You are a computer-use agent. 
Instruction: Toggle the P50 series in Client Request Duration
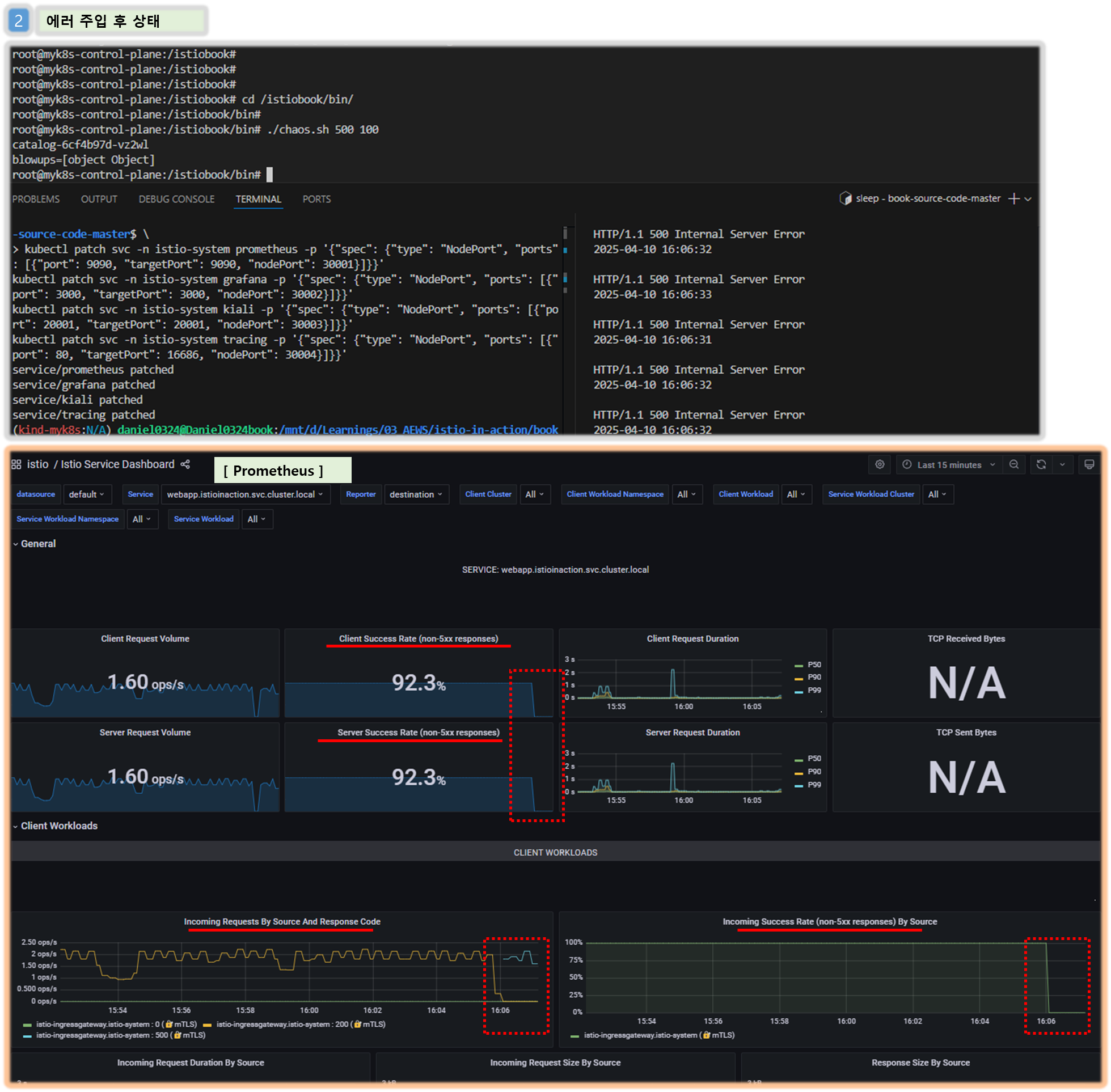[x=814, y=664]
